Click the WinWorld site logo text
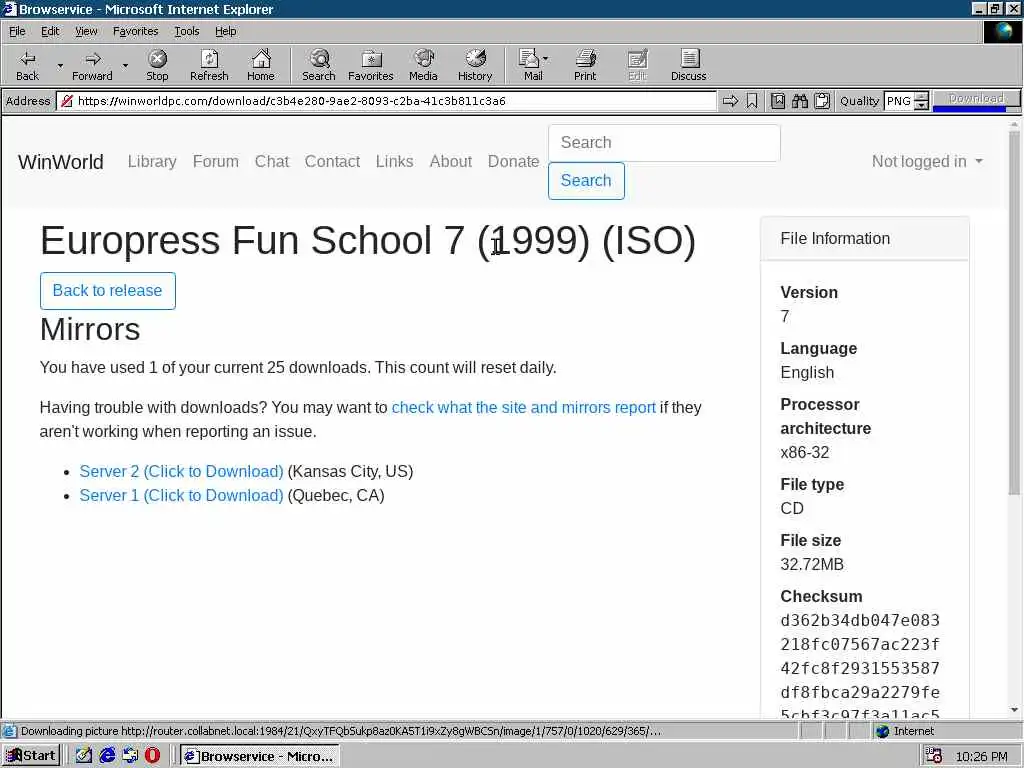 click(61, 161)
